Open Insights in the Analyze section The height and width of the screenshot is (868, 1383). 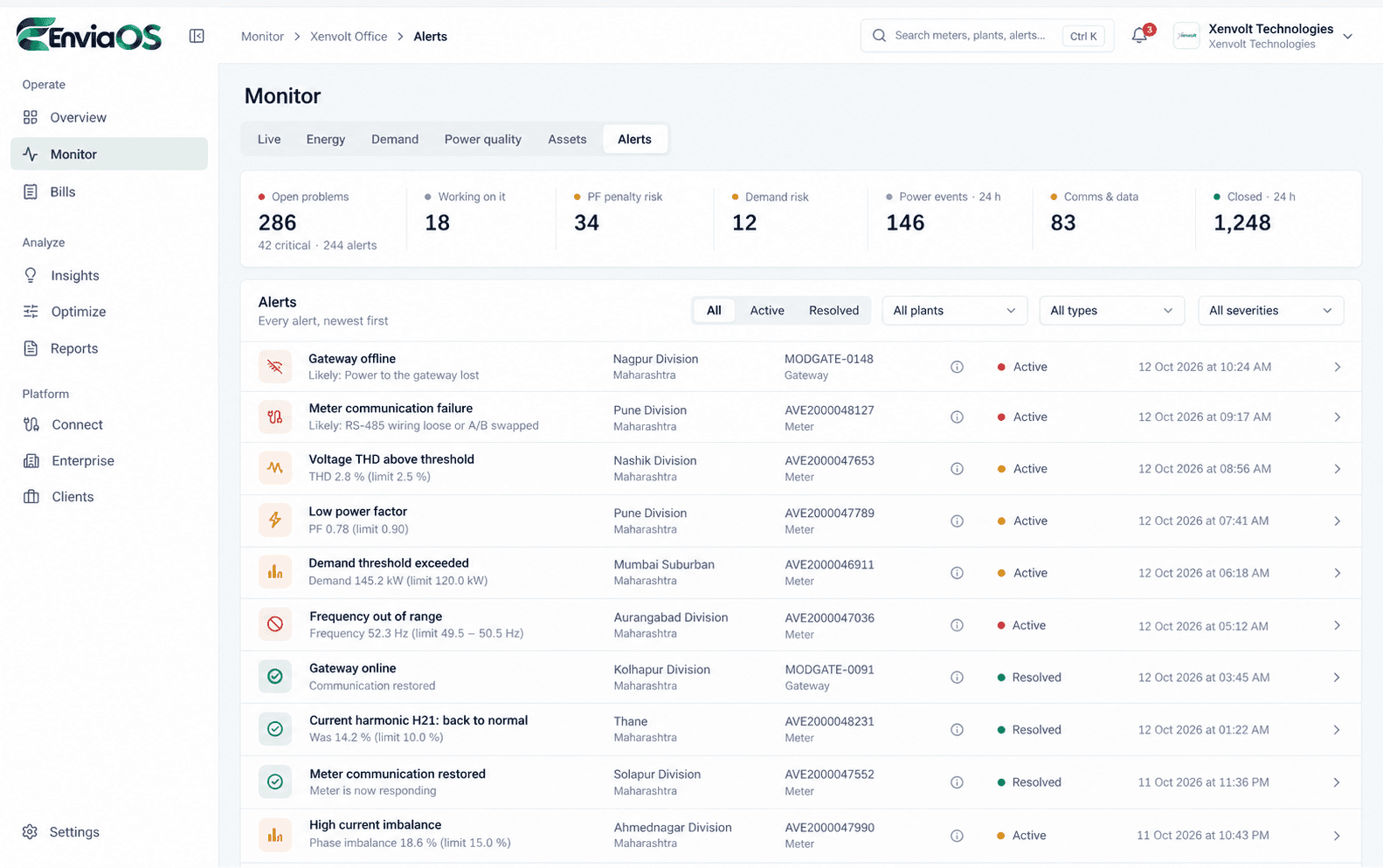109,276
